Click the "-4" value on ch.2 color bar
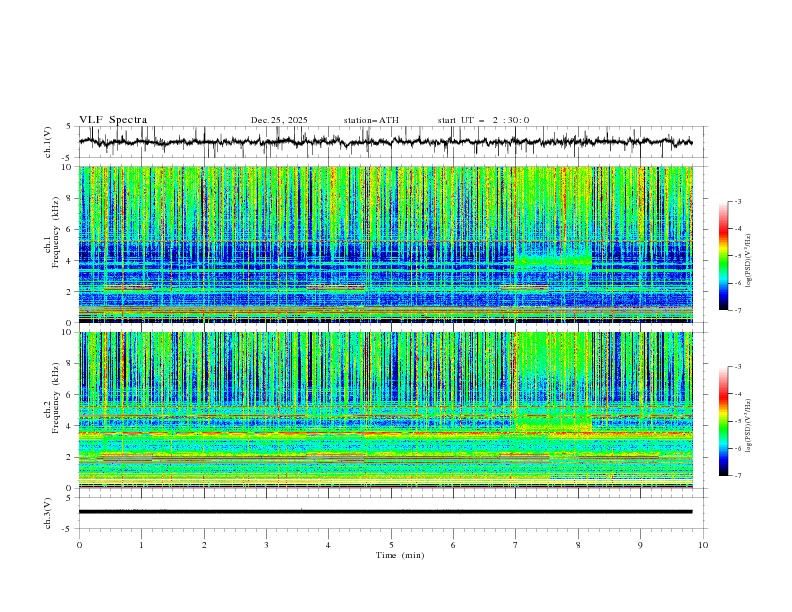The width and height of the screenshot is (792, 612). point(737,394)
